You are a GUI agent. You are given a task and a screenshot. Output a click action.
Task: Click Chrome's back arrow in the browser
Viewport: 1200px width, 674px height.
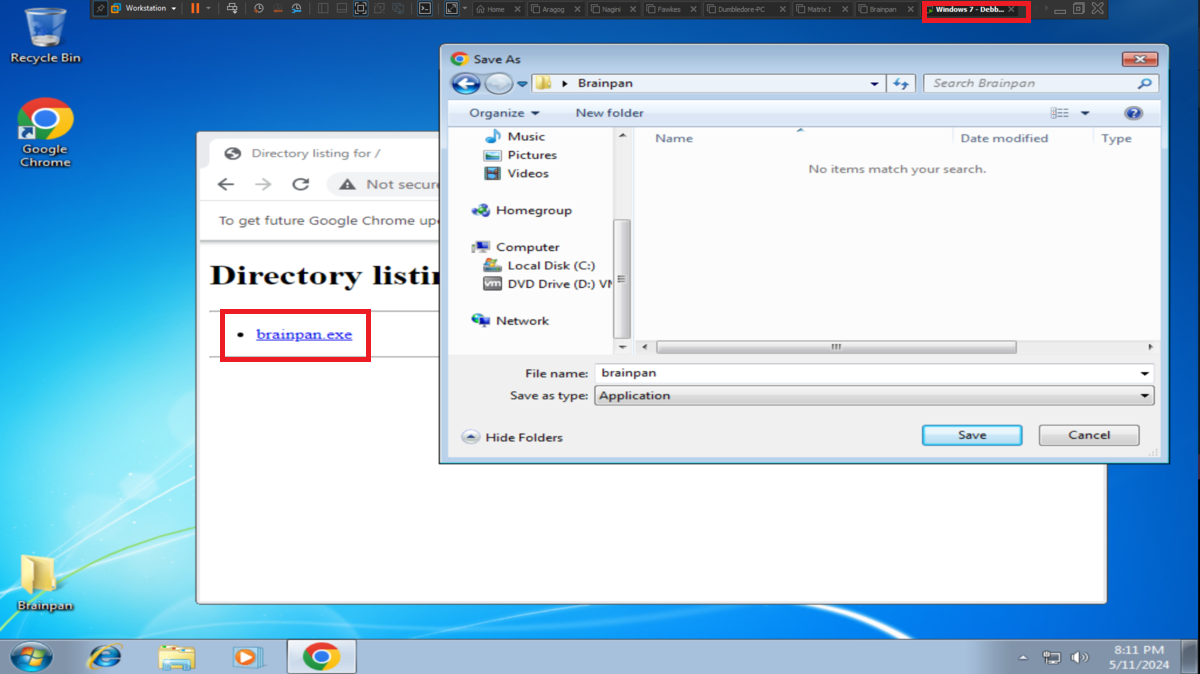[x=226, y=184]
